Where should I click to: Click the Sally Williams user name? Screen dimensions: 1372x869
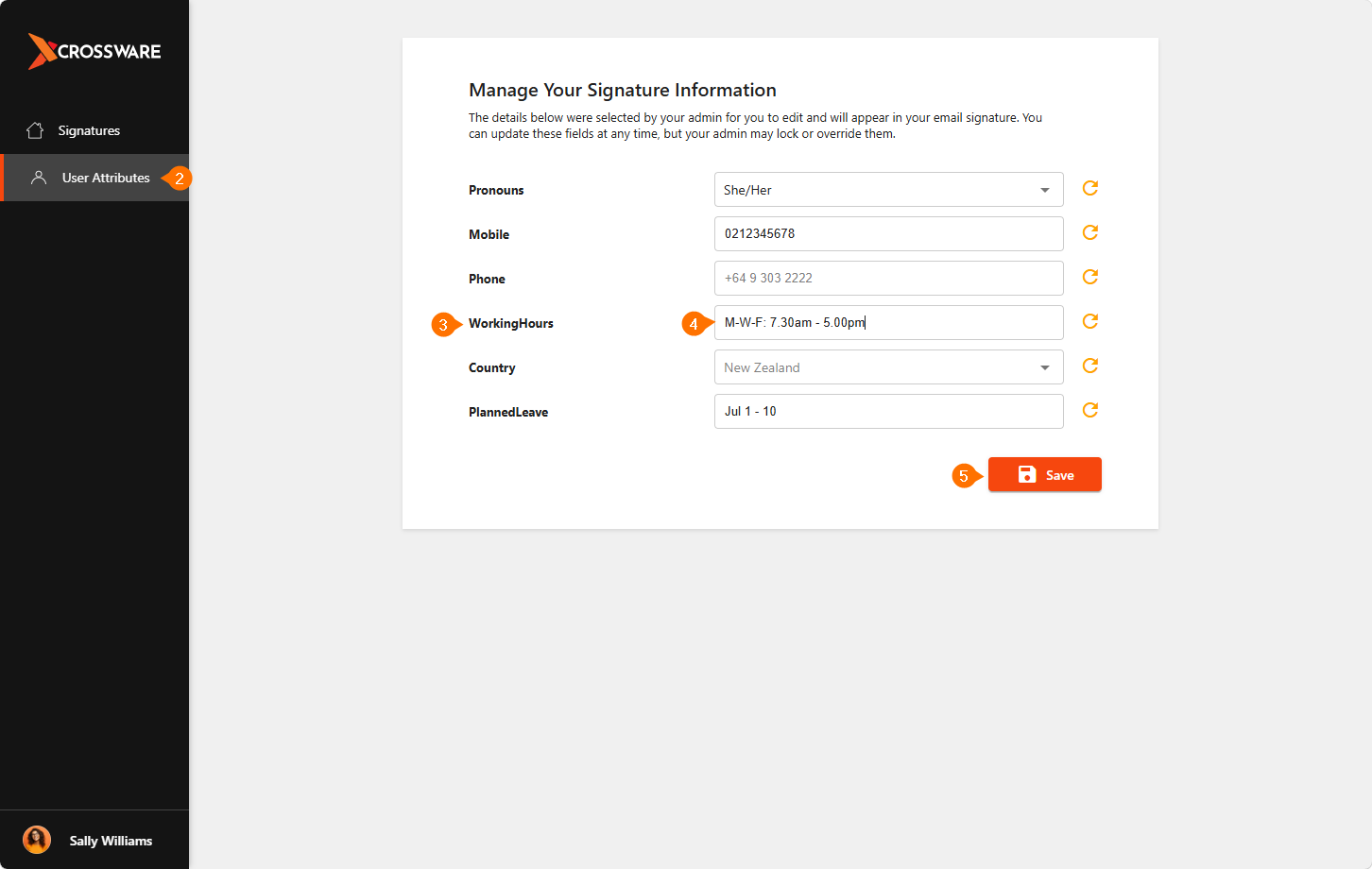[111, 841]
